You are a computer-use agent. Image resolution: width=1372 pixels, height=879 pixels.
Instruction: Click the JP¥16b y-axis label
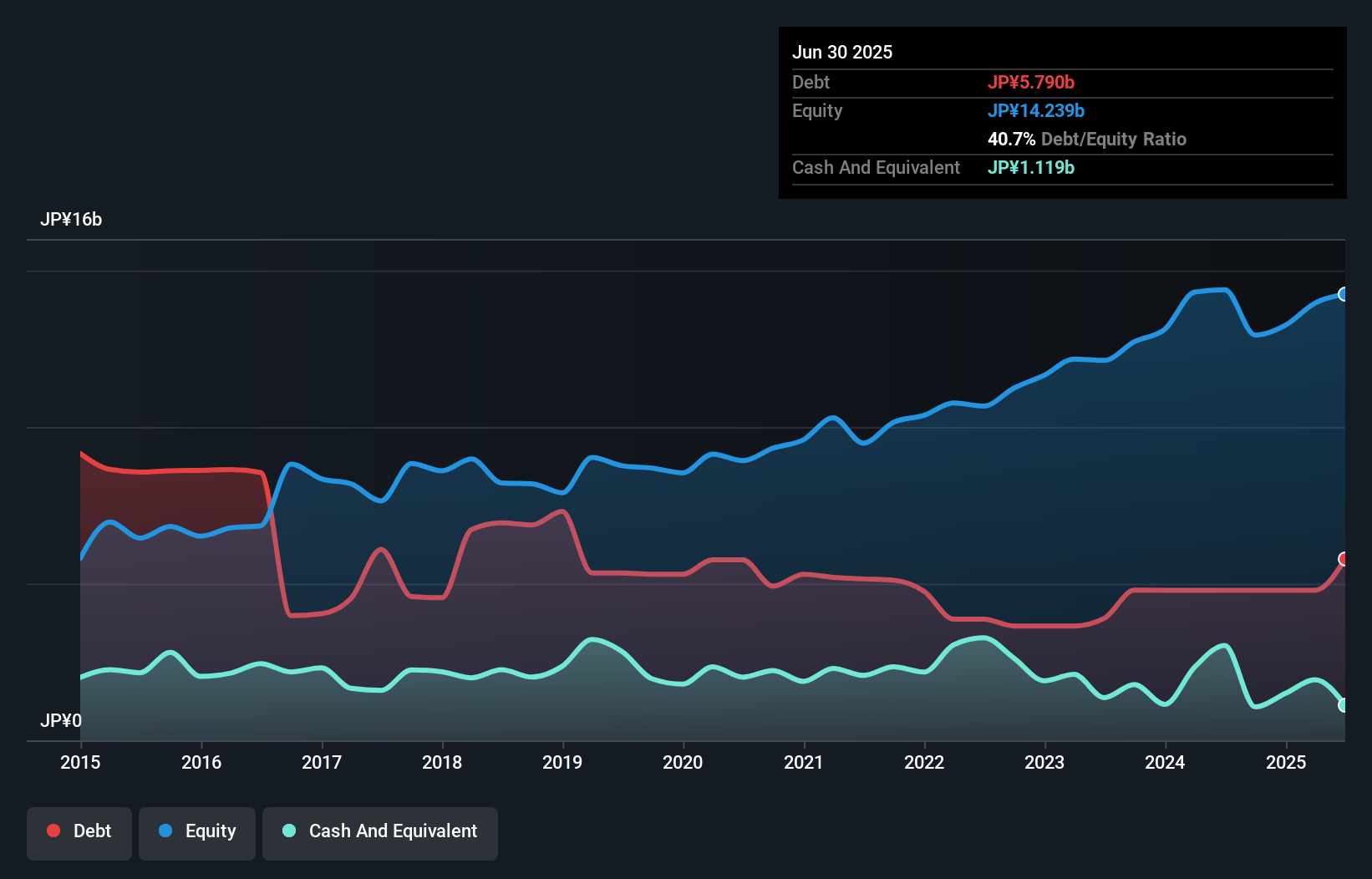click(71, 220)
